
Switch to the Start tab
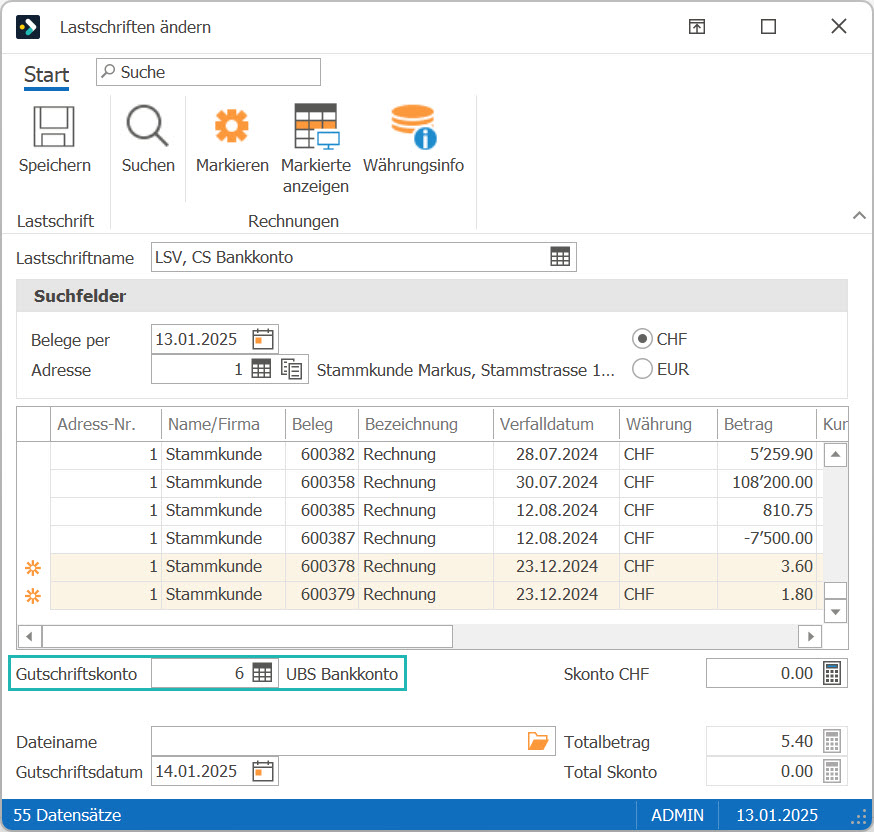click(46, 74)
